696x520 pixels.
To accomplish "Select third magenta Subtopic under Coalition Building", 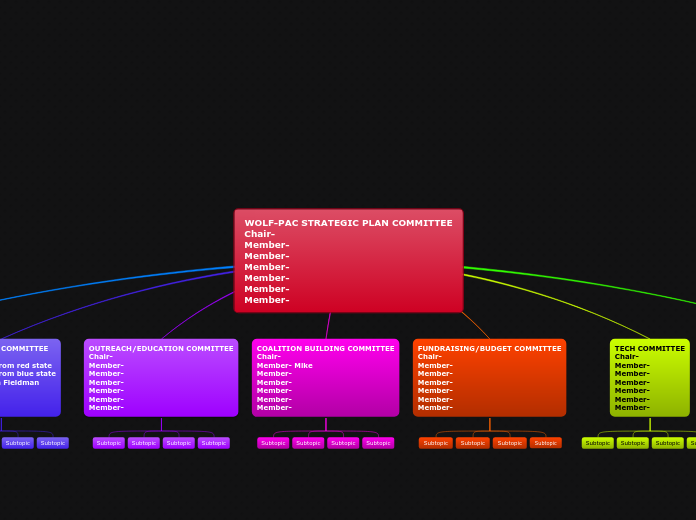I will click(x=343, y=443).
